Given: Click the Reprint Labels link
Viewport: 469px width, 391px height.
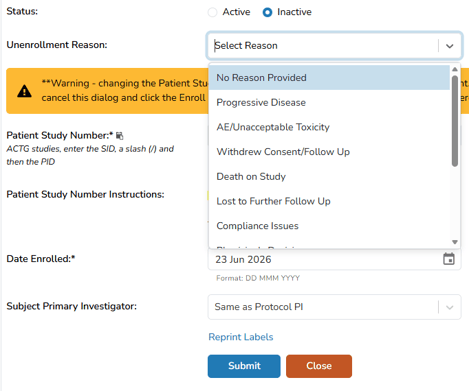Looking at the screenshot, I should pyautogui.click(x=241, y=337).
